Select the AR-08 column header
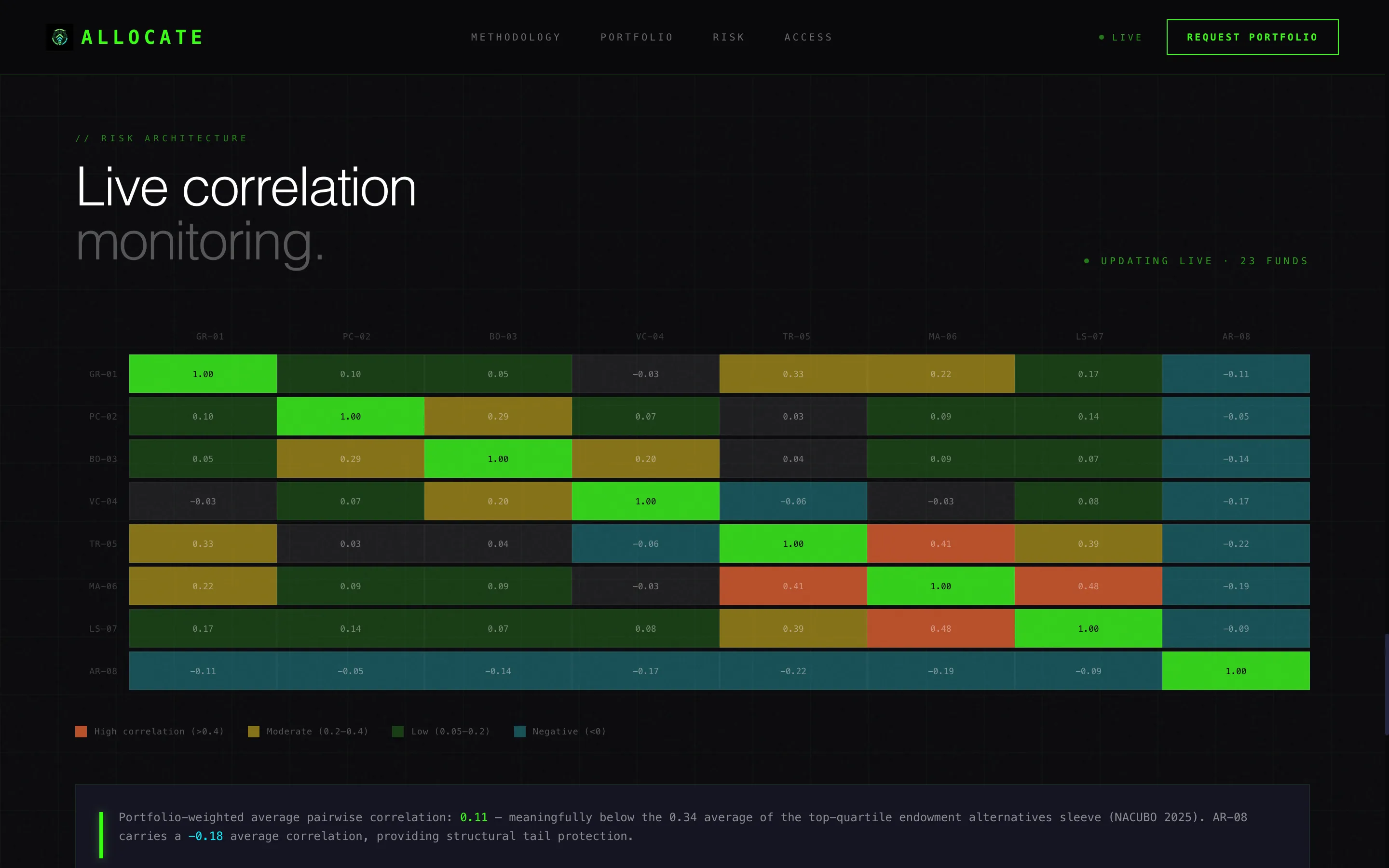 tap(1236, 337)
